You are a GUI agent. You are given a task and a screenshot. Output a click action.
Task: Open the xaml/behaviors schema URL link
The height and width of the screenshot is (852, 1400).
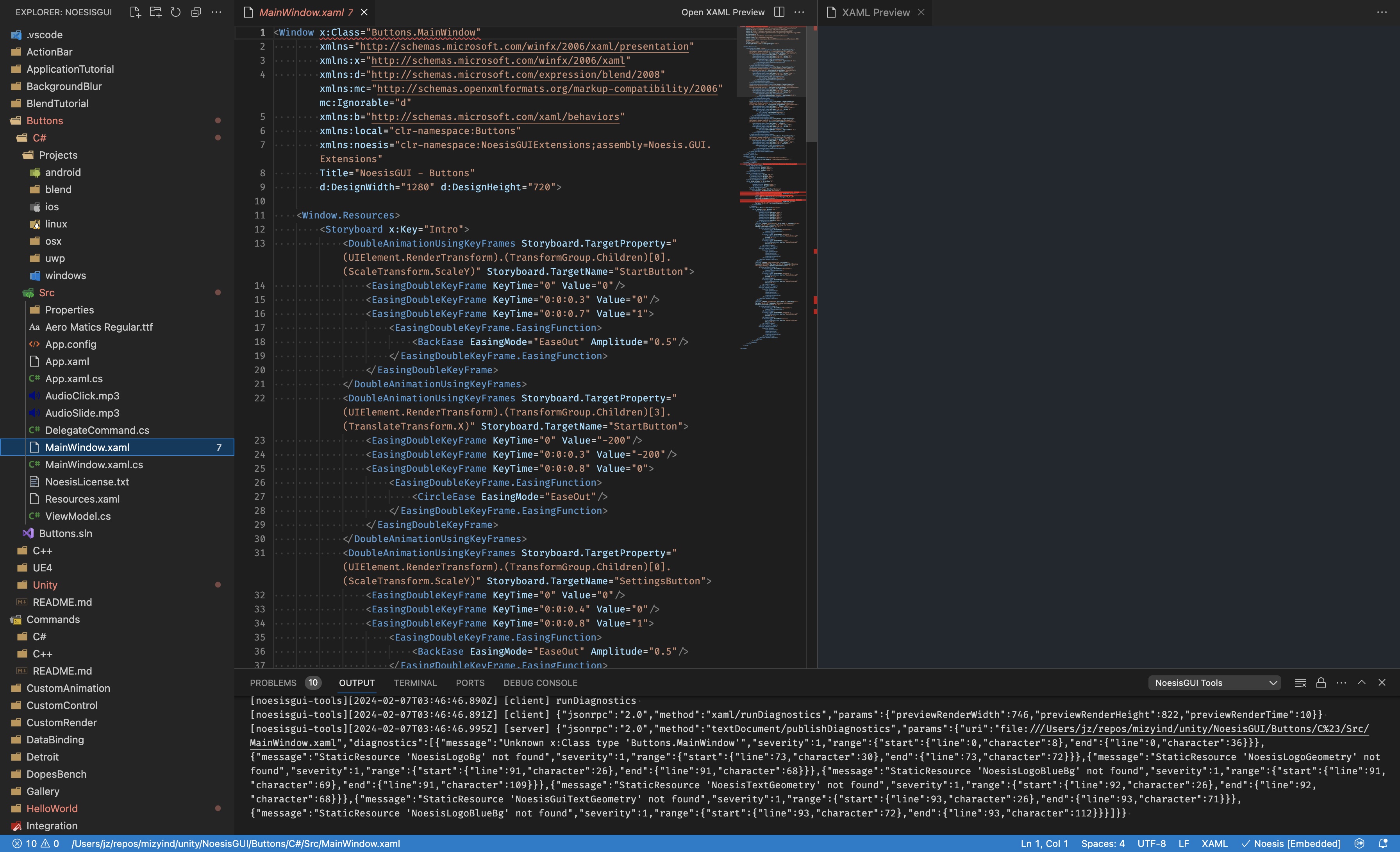[x=495, y=116]
